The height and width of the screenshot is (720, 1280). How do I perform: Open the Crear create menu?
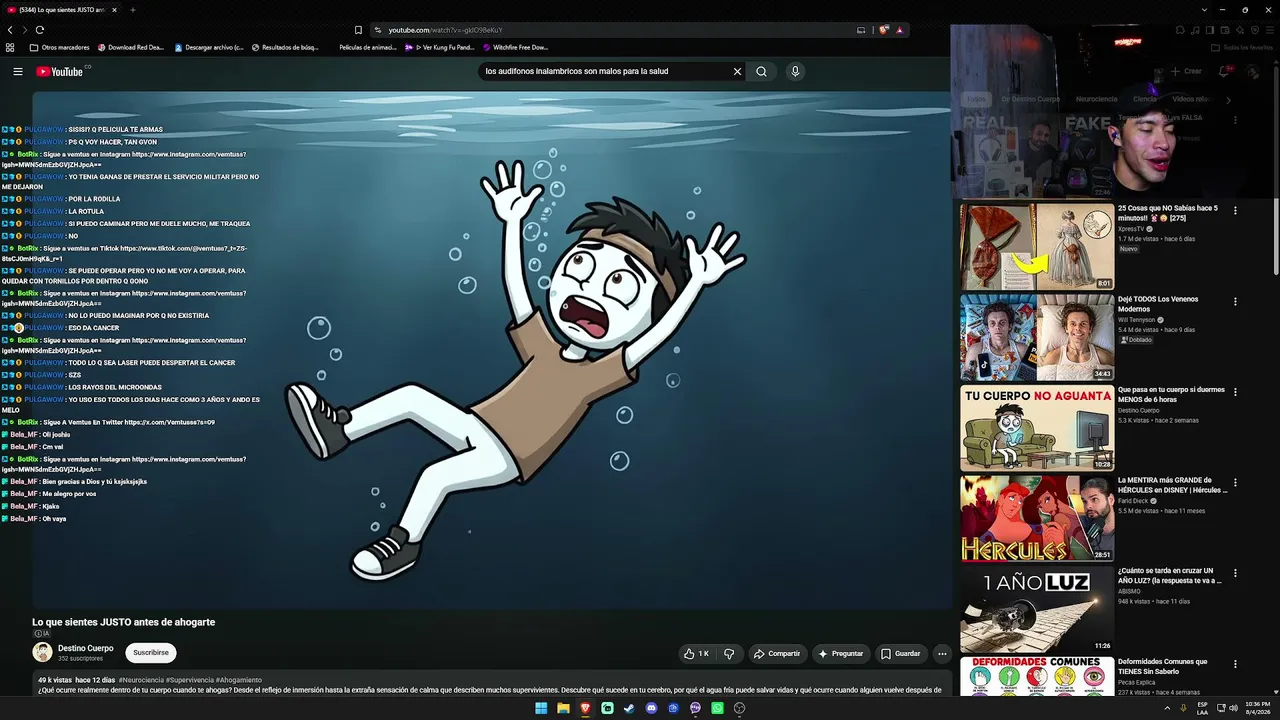1186,71
